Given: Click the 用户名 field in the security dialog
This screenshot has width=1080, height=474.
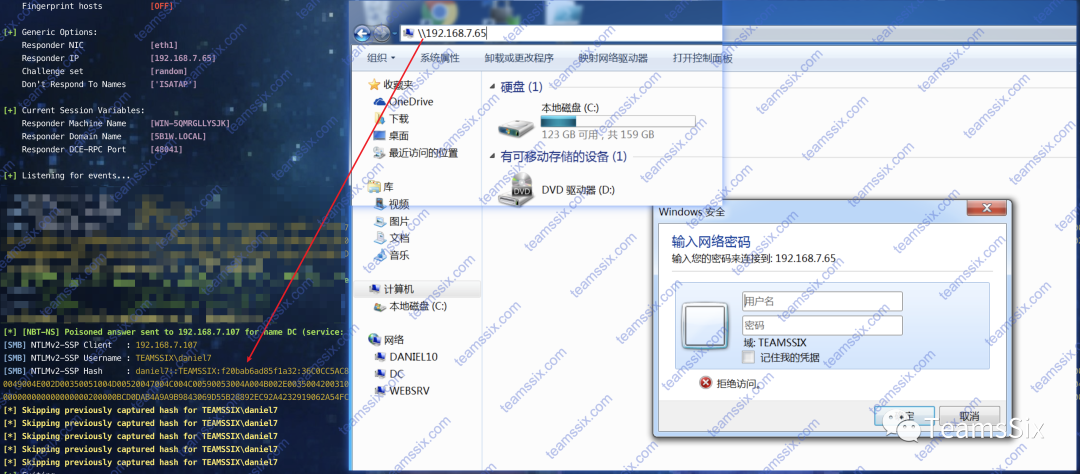Looking at the screenshot, I should [822, 301].
